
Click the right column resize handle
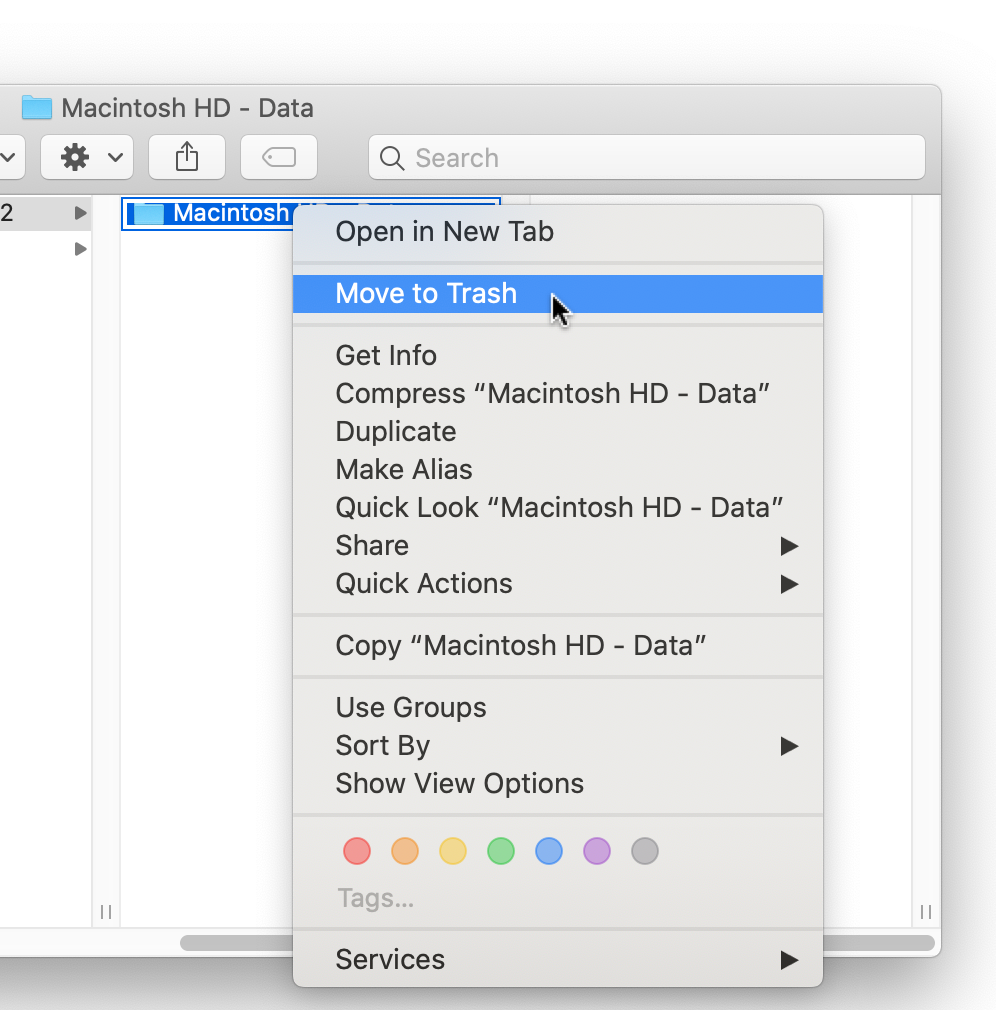point(926,911)
